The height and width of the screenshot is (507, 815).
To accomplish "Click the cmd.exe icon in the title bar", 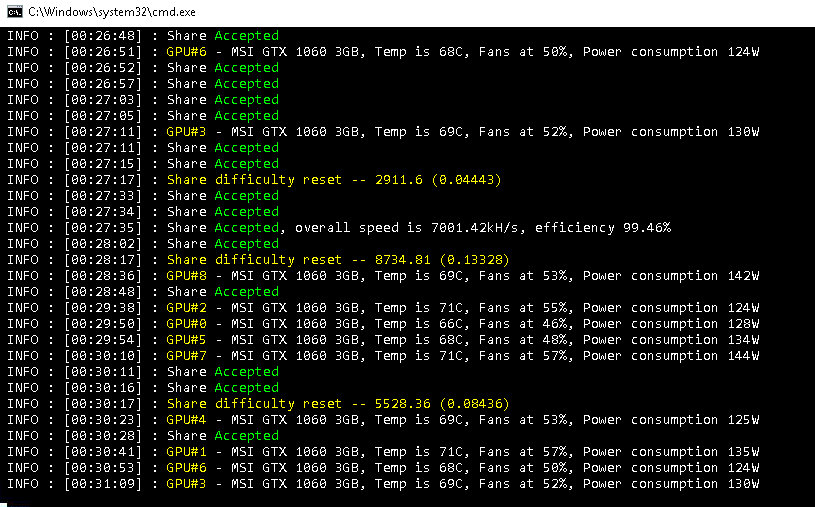I will pos(15,11).
